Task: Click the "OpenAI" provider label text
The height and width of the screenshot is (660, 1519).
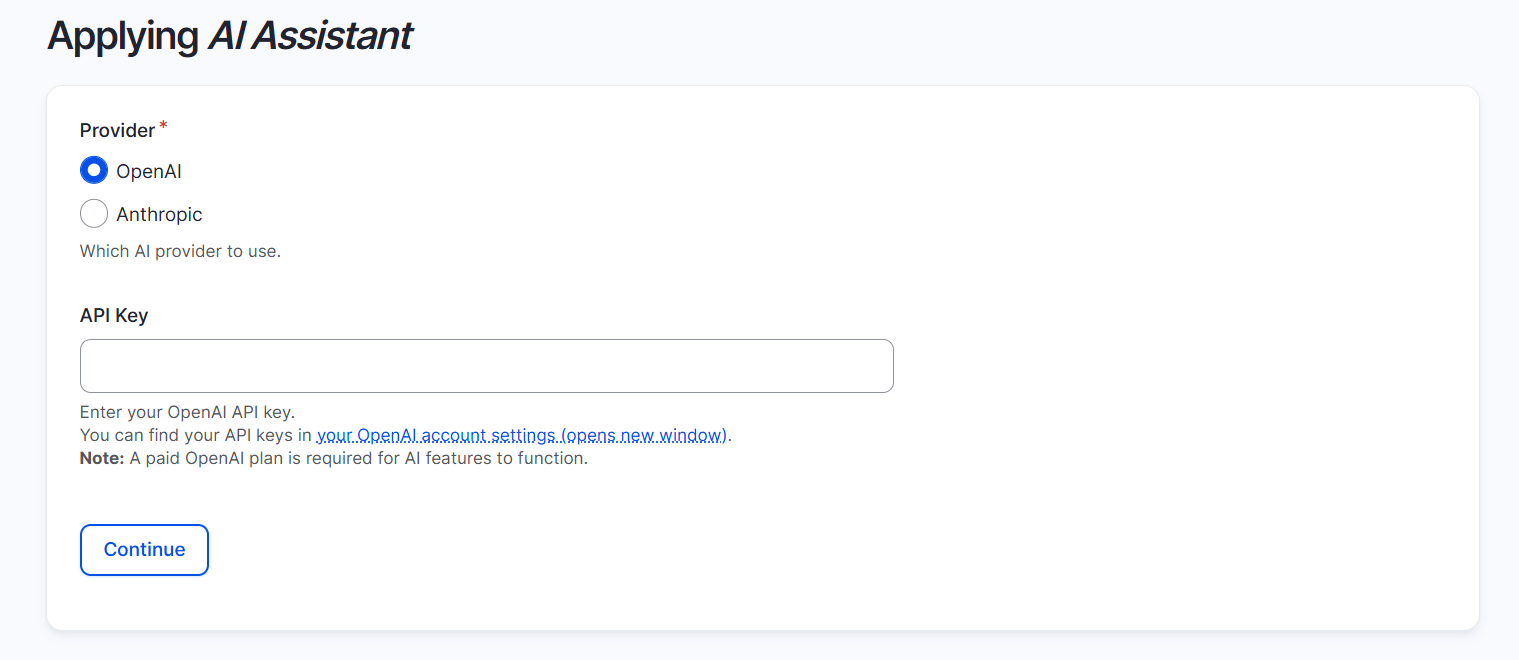Action: [149, 171]
